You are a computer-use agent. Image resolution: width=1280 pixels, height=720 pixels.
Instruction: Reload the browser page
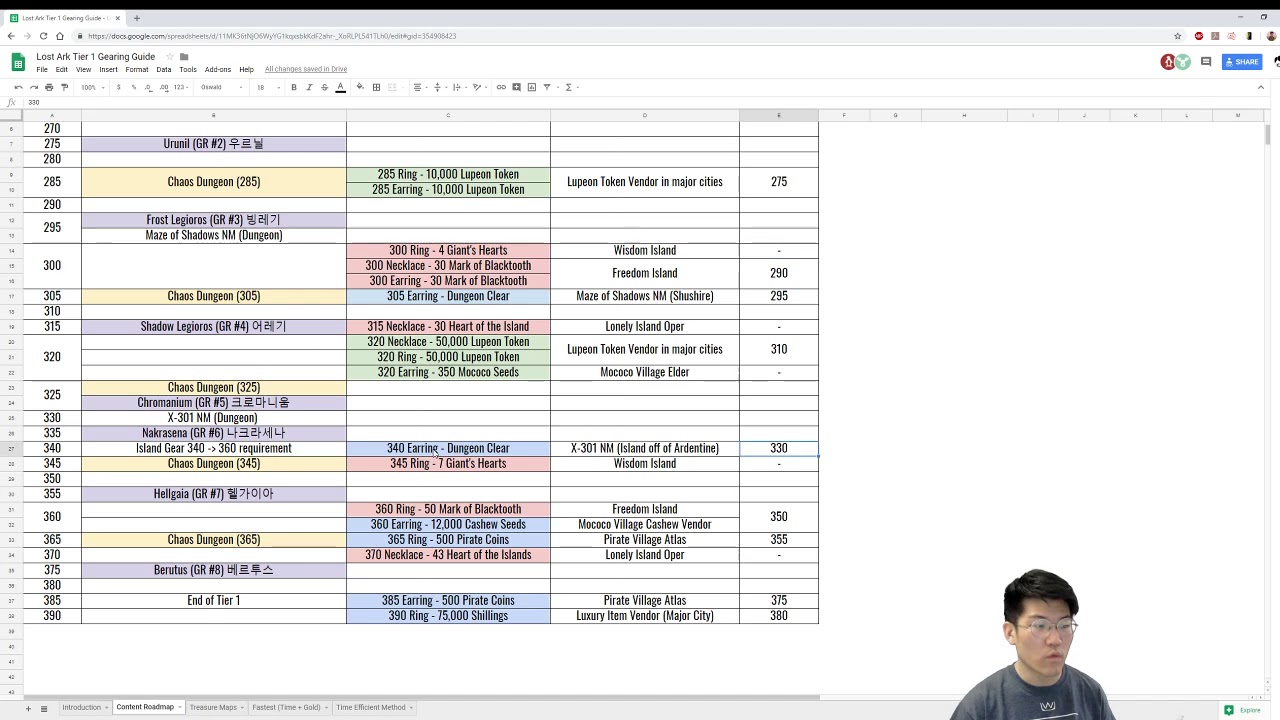(43, 36)
